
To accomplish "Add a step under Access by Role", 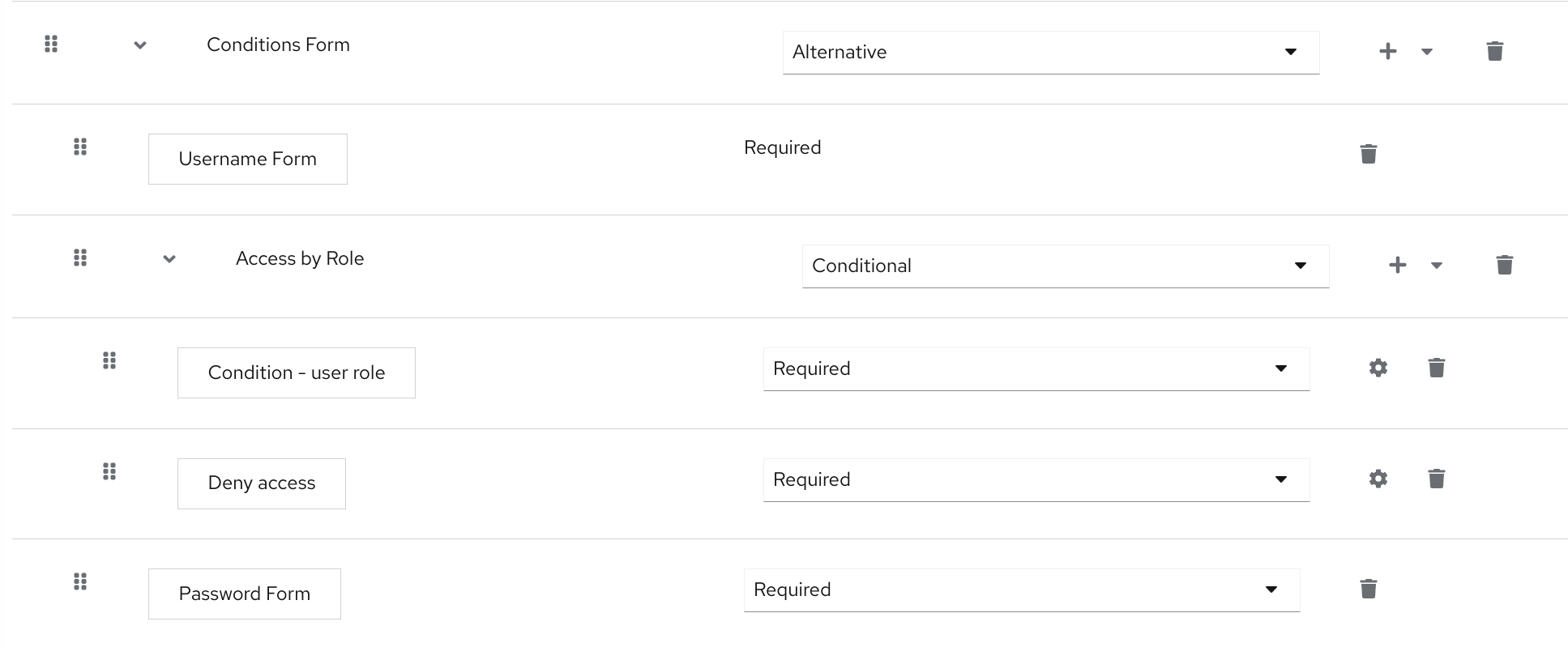I will click(1396, 265).
